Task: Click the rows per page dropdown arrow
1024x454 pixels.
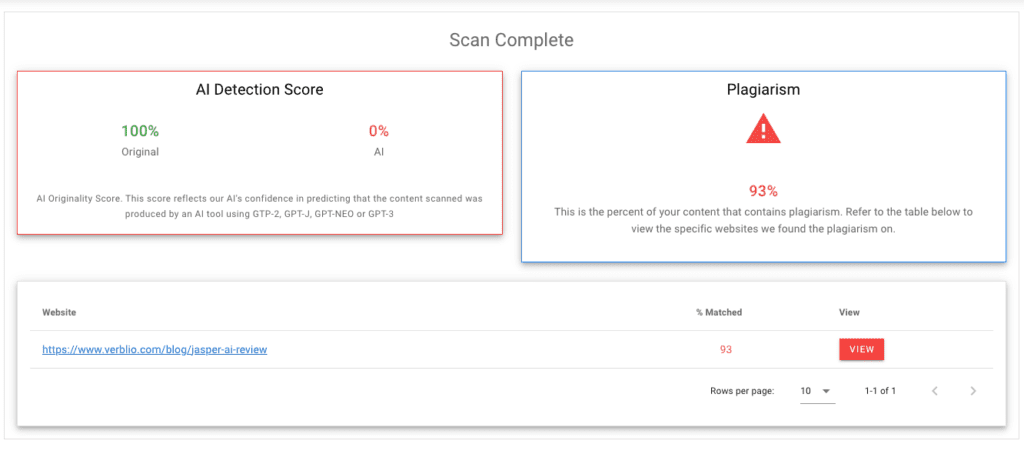Action: coord(827,391)
